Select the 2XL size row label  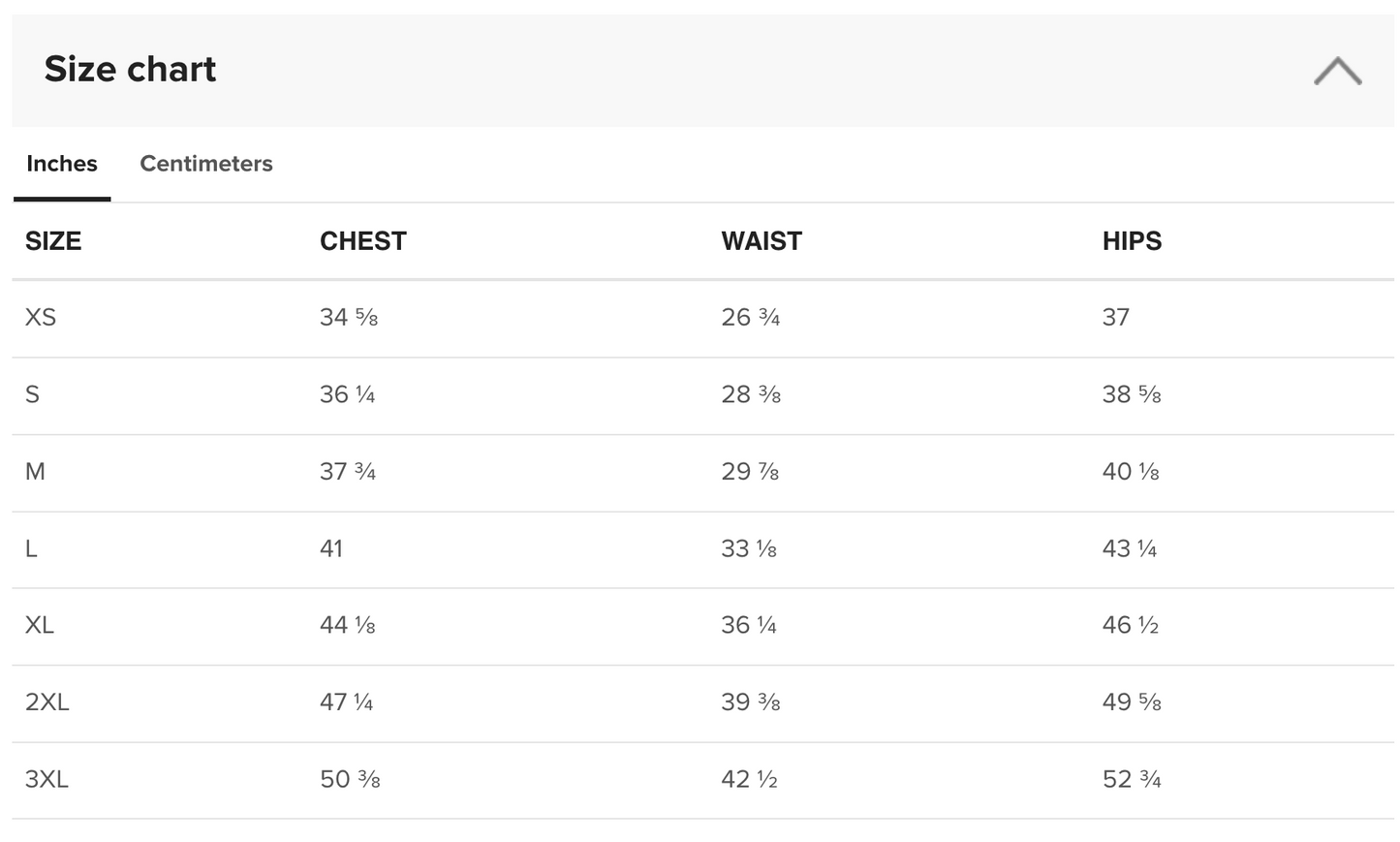(x=47, y=702)
